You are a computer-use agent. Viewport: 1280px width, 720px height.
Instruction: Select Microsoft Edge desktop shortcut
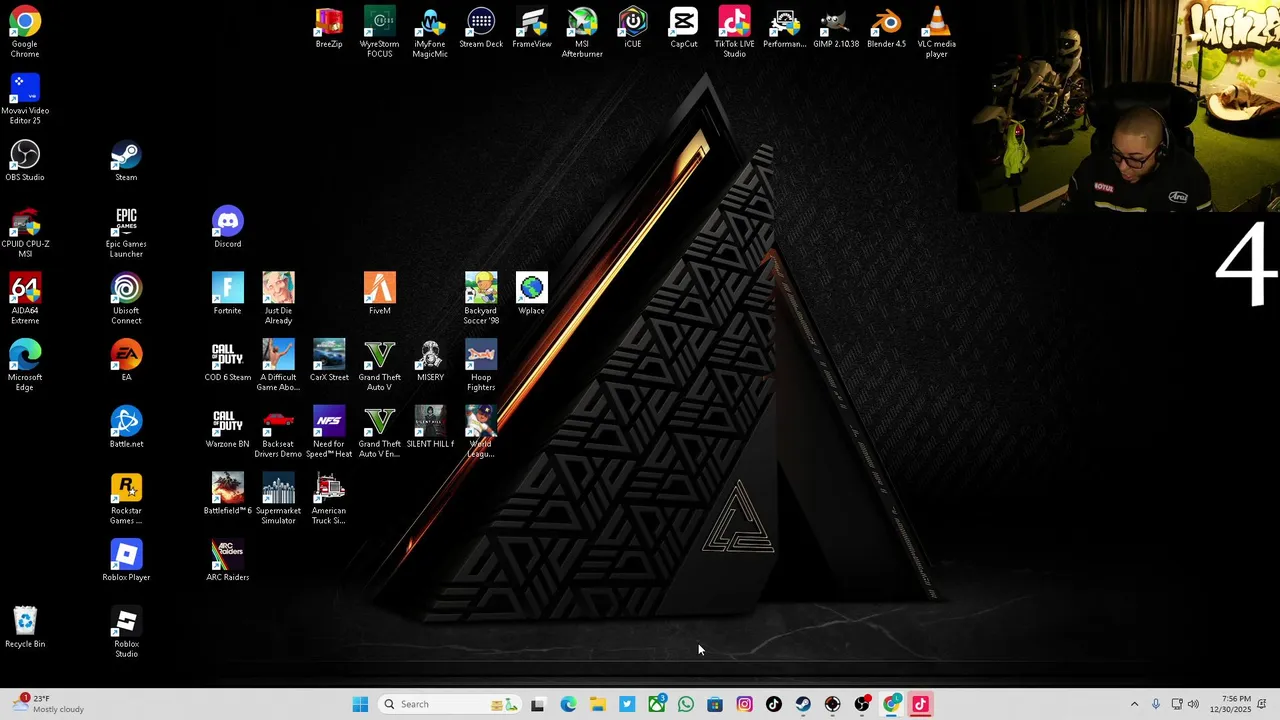[x=25, y=366]
